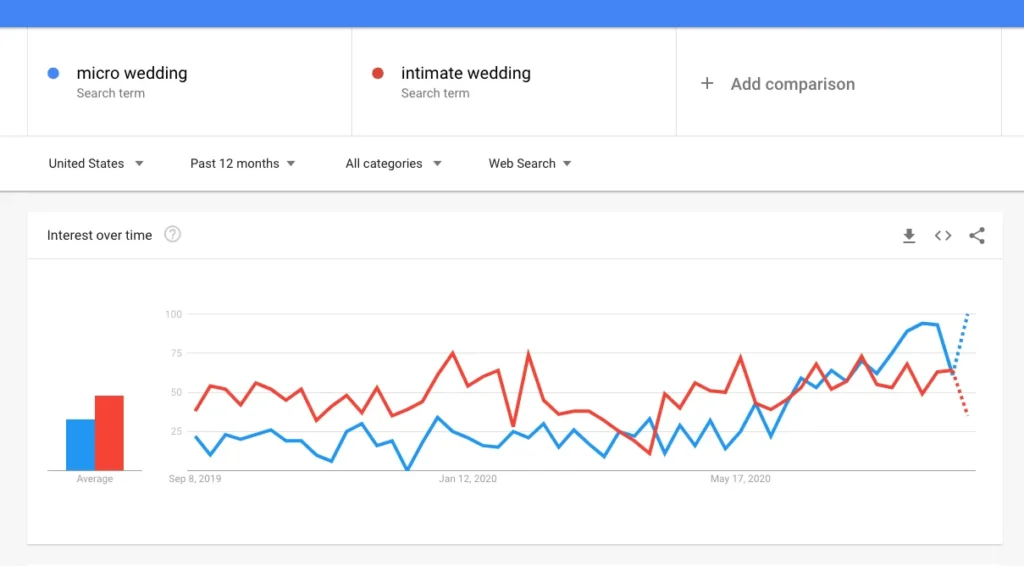Viewport: 1024px width, 566px height.
Task: Click the blue Average bar
Action: tap(80, 445)
